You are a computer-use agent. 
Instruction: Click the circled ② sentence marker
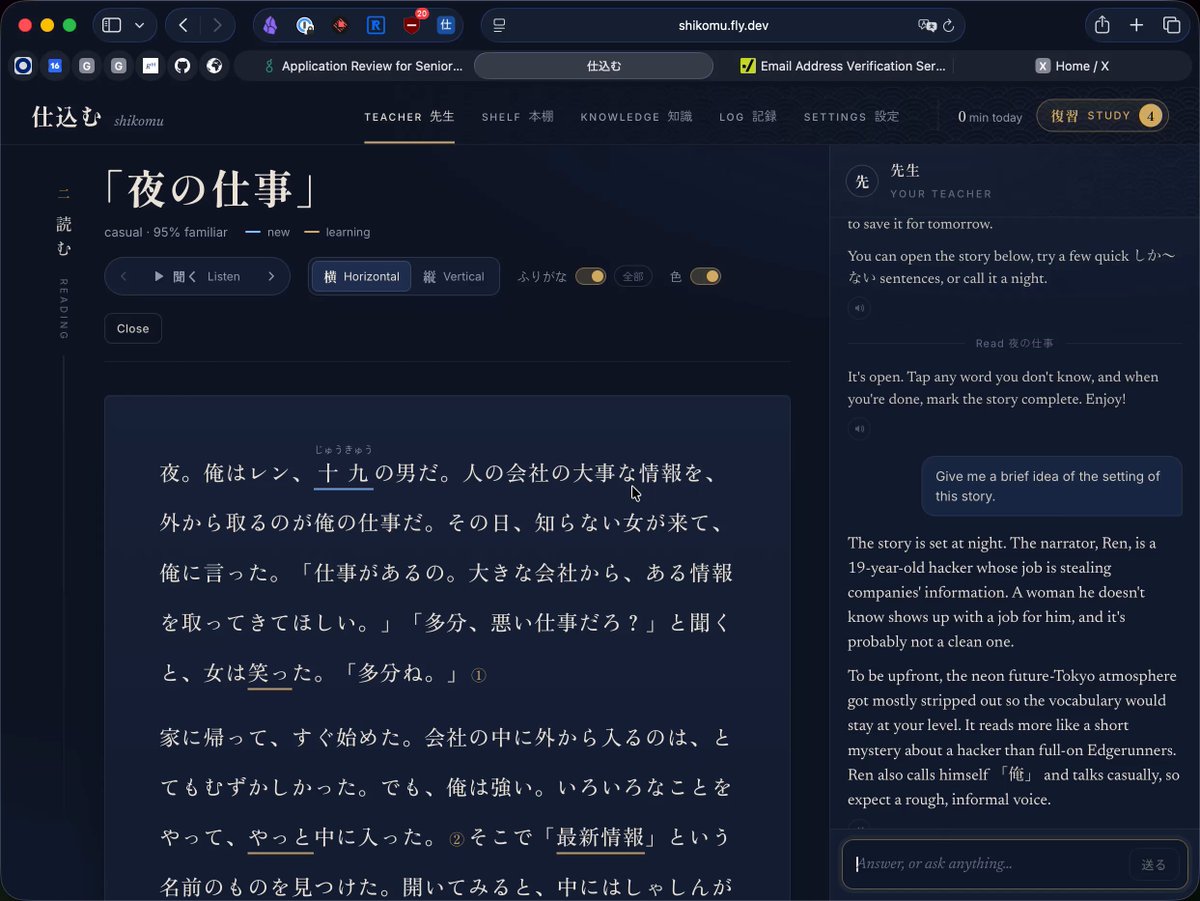[457, 839]
